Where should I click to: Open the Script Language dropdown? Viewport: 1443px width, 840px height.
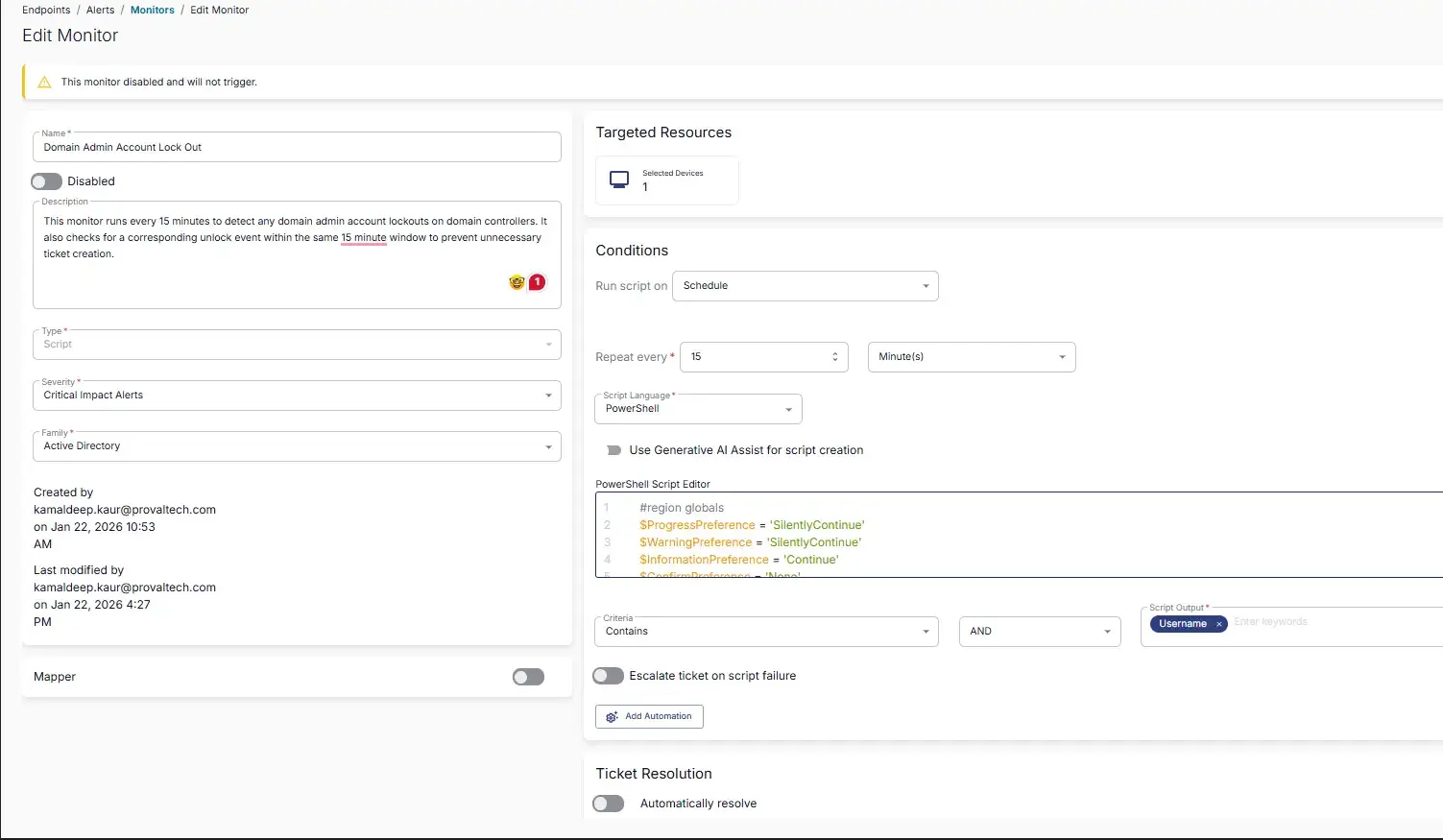pos(698,409)
